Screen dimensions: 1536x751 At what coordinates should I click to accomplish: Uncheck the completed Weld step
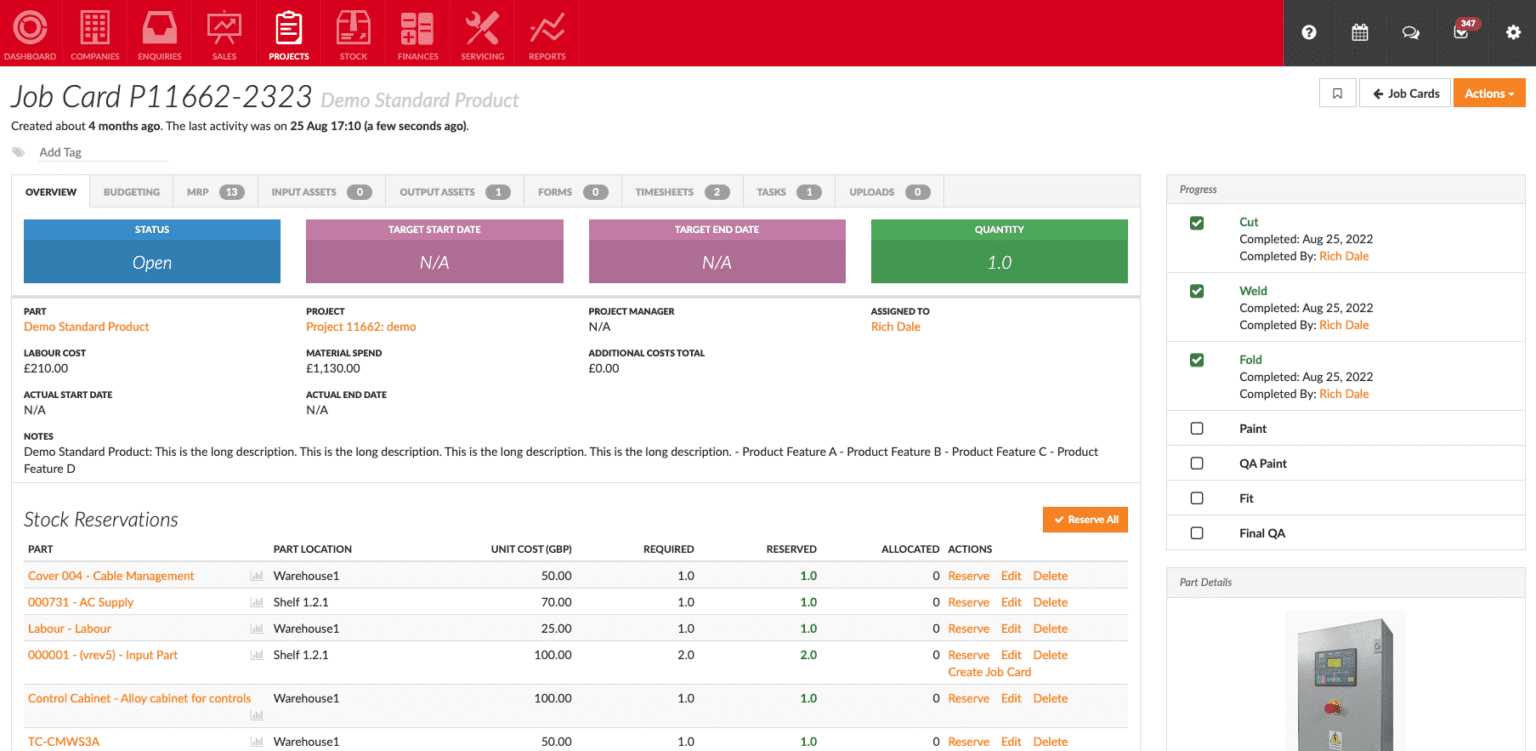[1197, 291]
